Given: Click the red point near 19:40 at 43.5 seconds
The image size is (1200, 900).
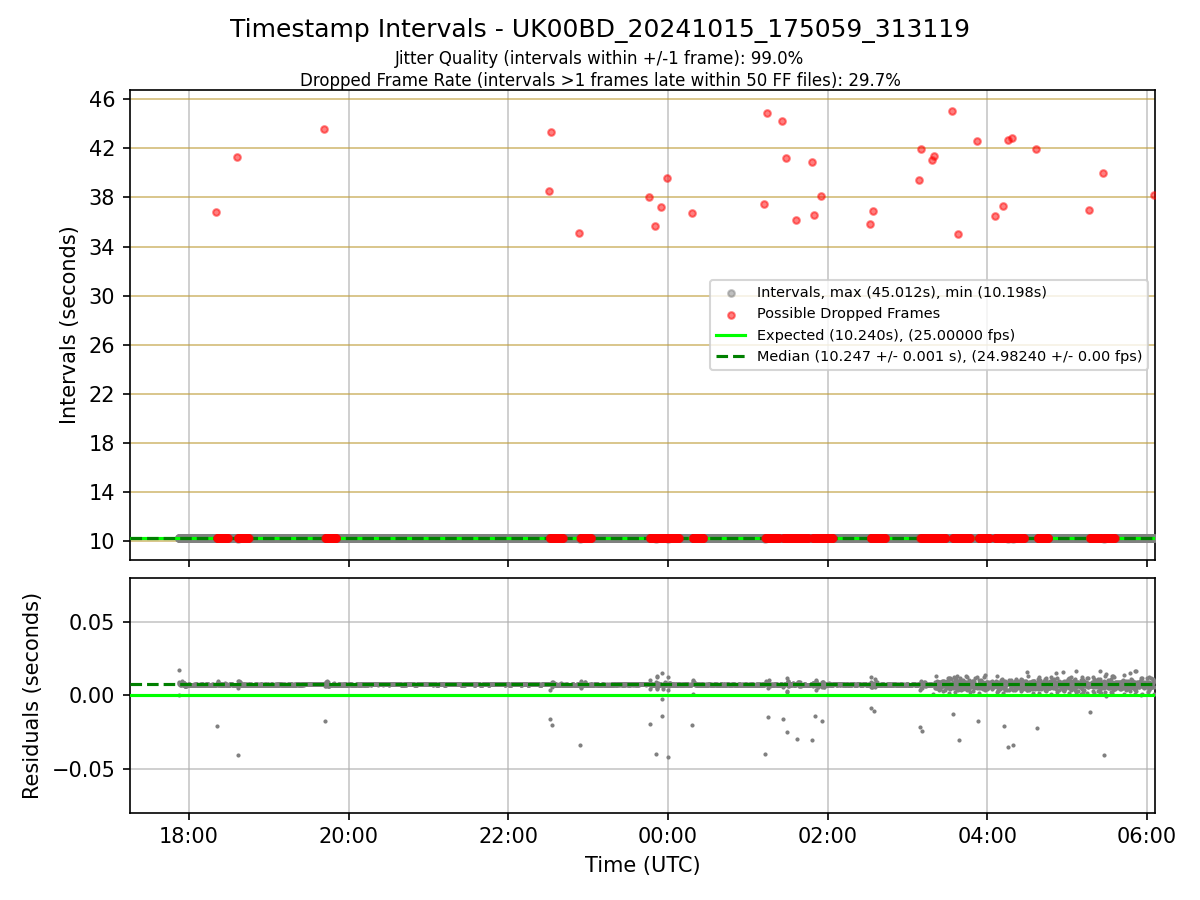Looking at the screenshot, I should tap(324, 129).
